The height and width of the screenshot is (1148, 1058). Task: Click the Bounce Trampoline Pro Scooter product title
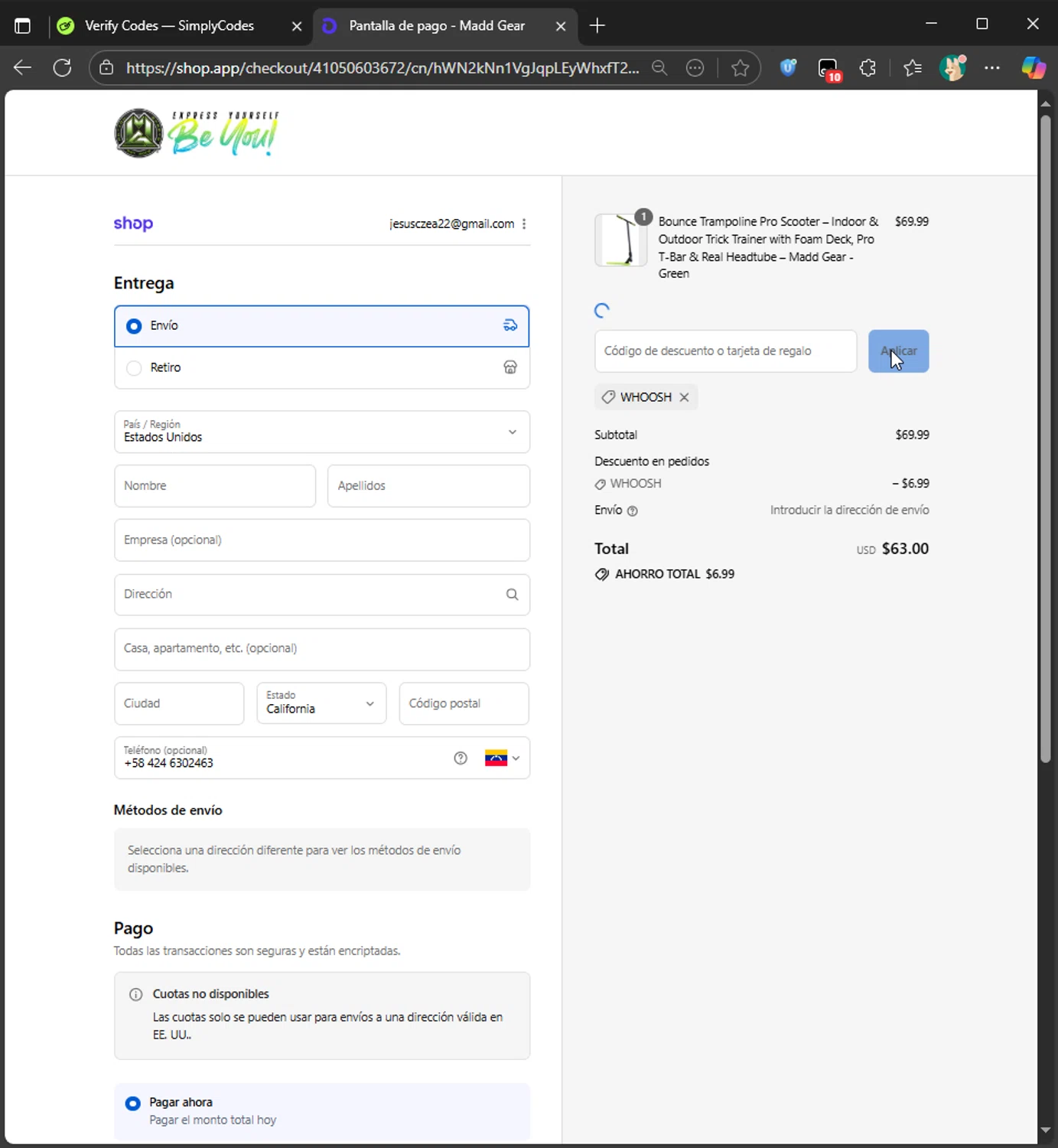coord(768,247)
